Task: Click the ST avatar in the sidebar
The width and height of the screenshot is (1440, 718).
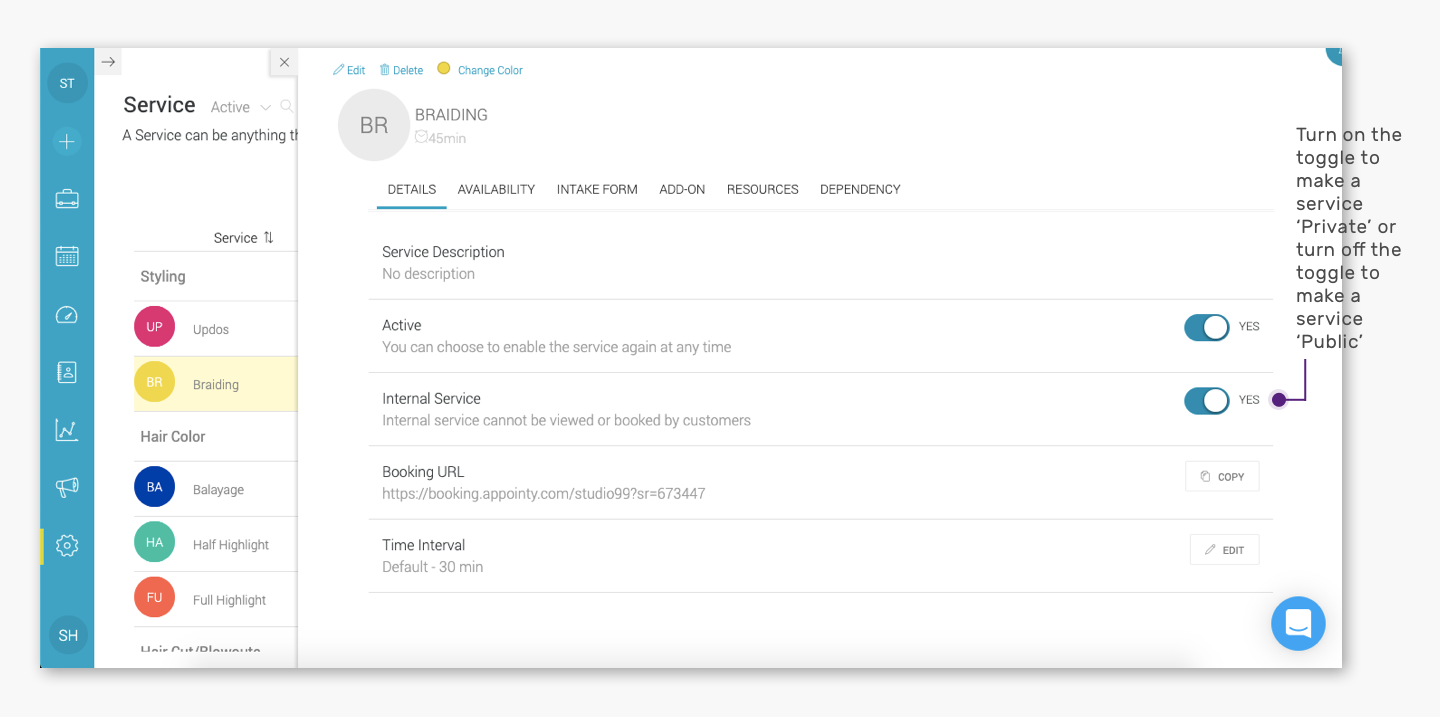Action: [67, 83]
